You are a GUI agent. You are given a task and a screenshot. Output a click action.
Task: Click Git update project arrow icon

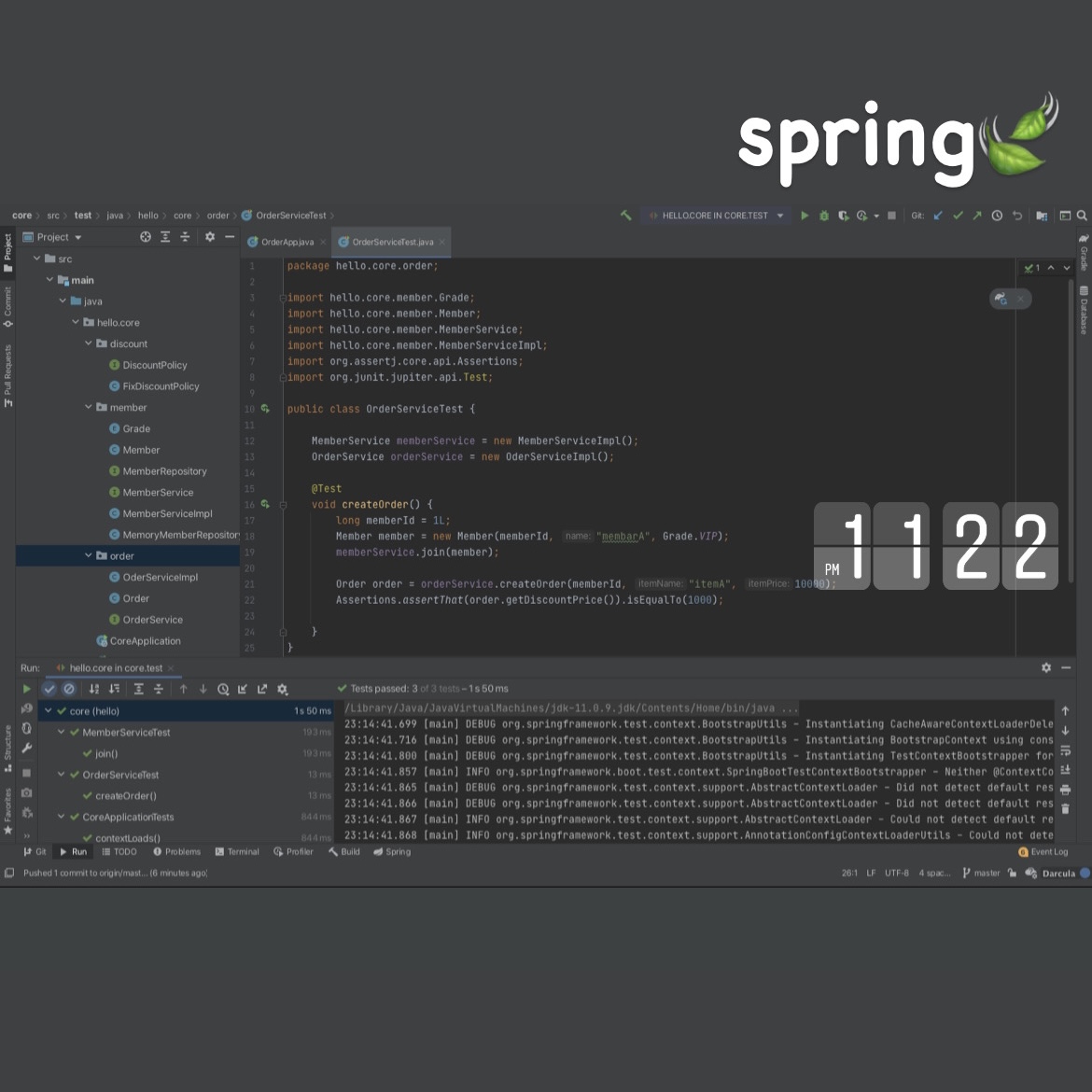[938, 216]
